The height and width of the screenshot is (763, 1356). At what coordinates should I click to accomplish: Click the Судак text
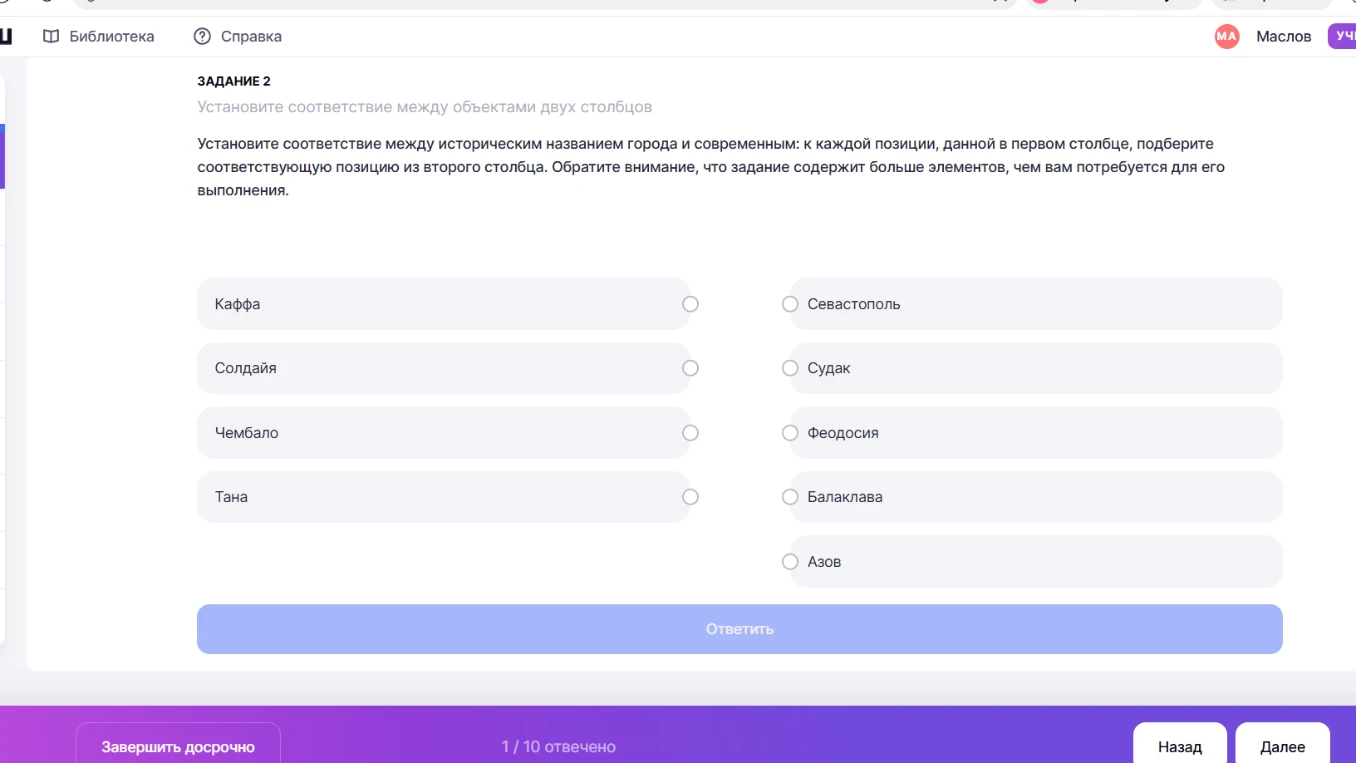point(829,368)
